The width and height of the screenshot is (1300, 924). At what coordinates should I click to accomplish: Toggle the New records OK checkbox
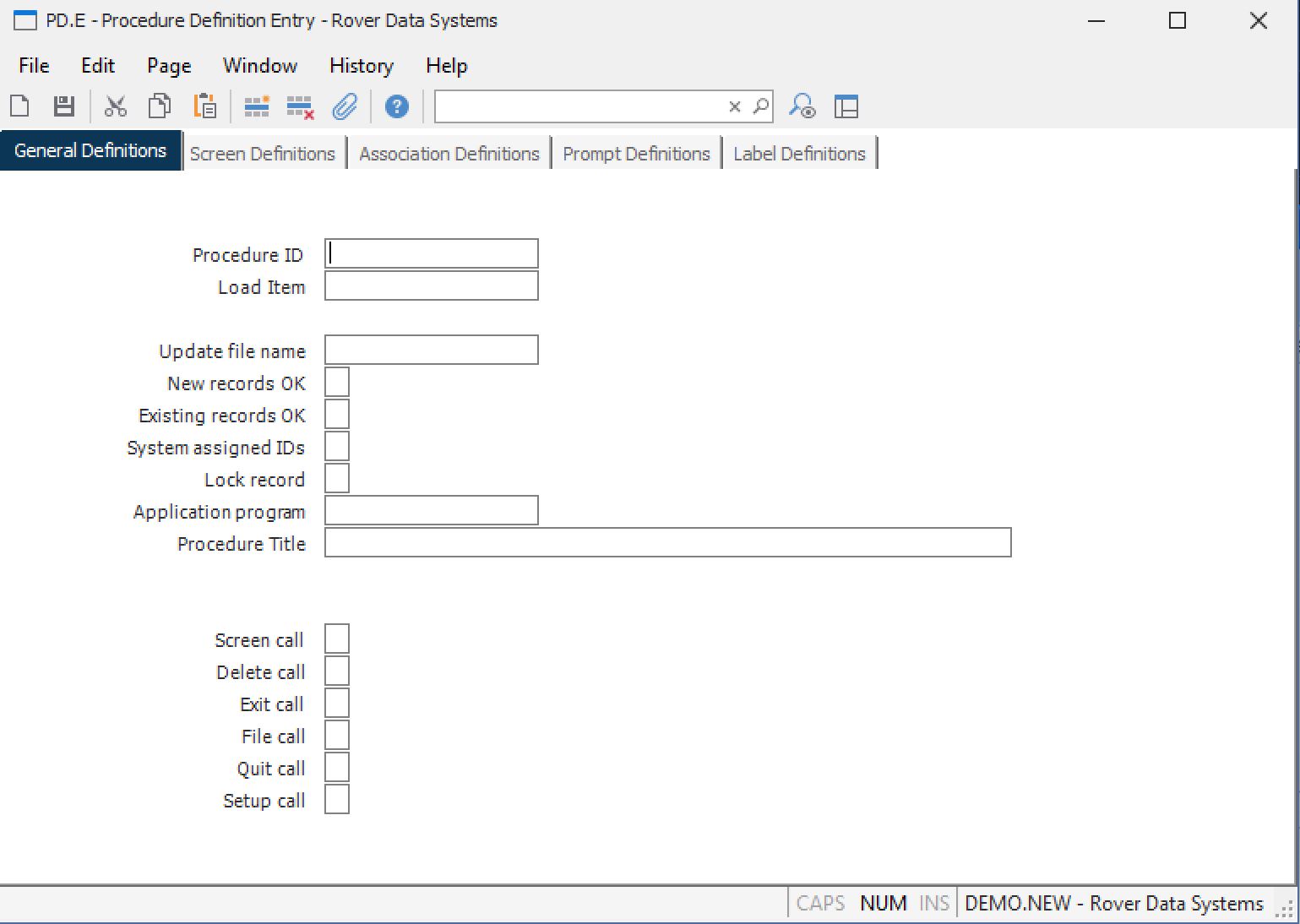point(337,383)
